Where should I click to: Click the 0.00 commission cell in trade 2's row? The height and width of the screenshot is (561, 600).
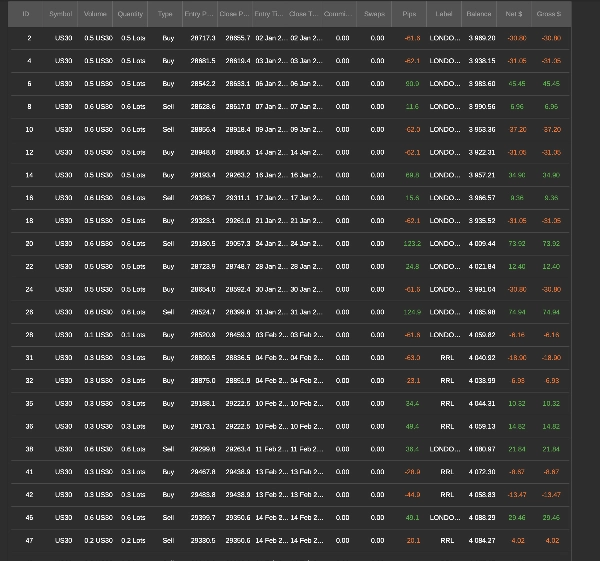point(342,38)
